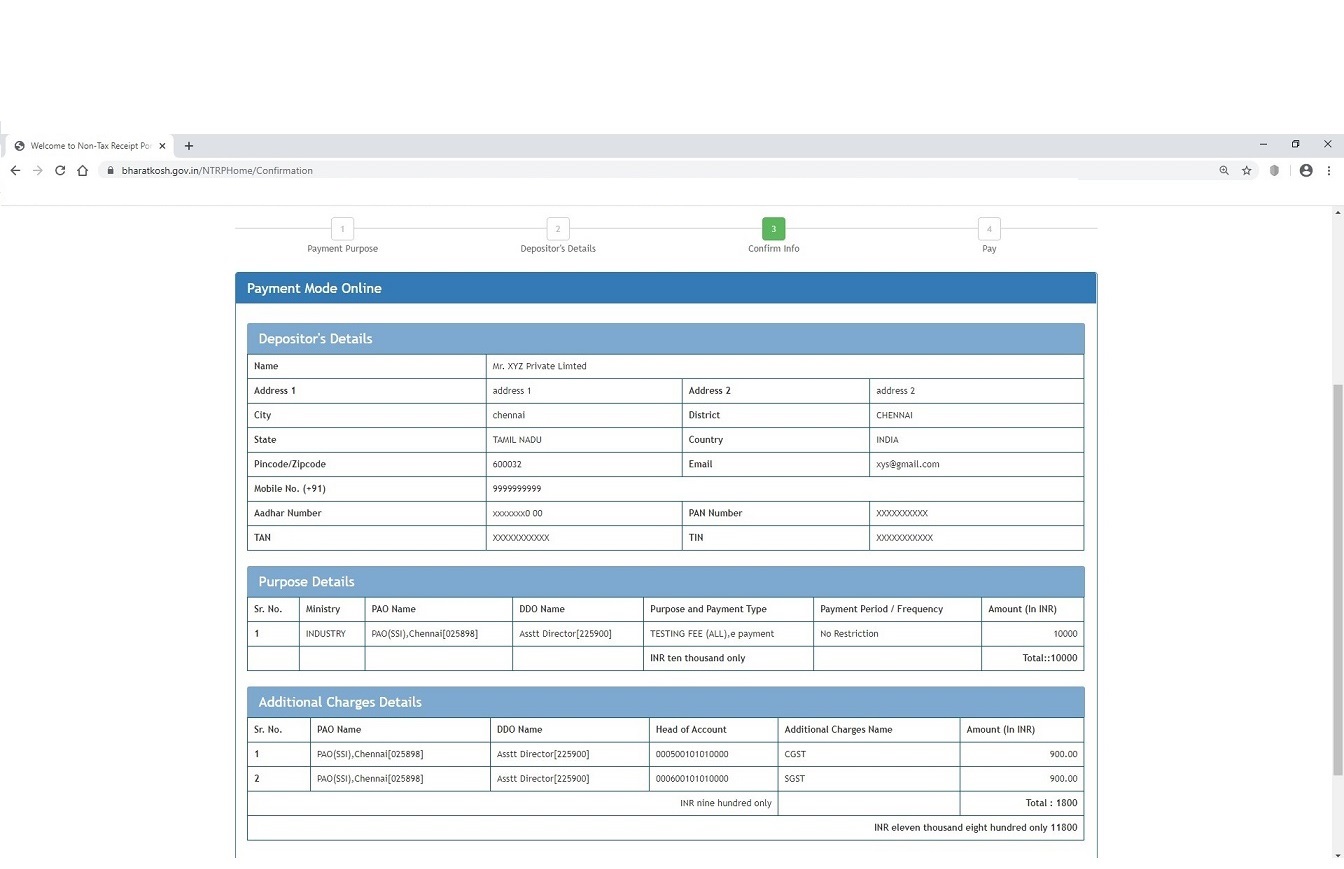
Task: Click scrollbar down arrow
Action: click(1338, 856)
